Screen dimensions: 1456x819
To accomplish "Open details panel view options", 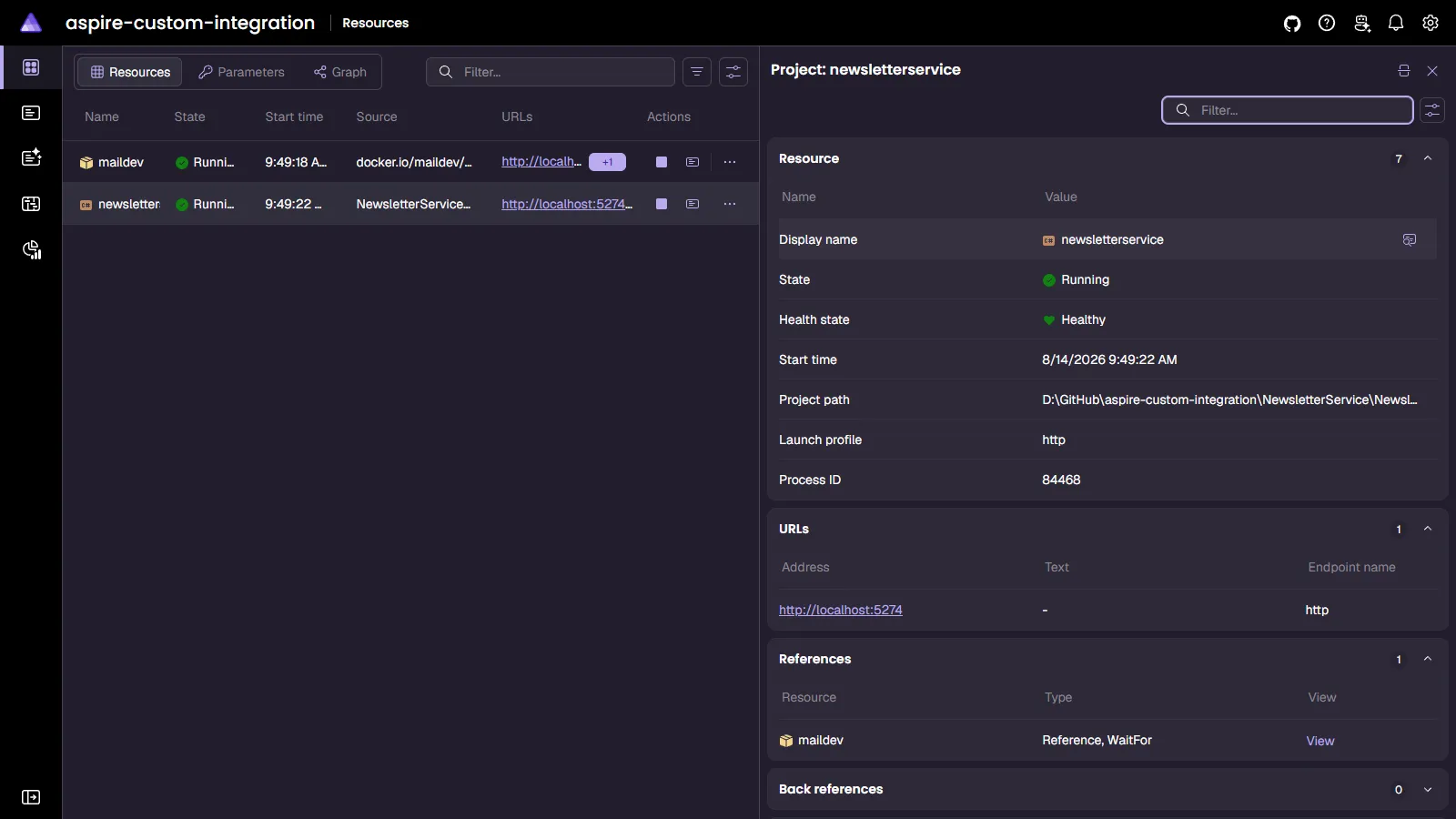I will coord(1432,110).
